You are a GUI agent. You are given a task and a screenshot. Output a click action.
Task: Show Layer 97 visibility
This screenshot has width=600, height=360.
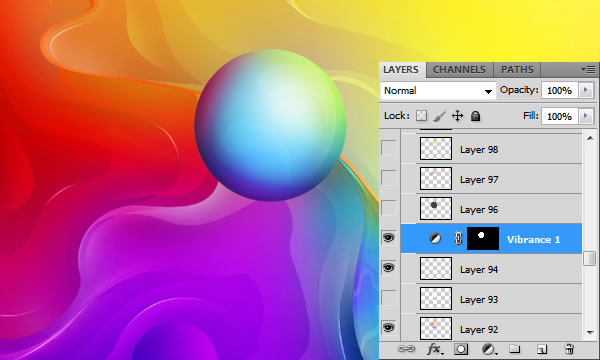(389, 178)
